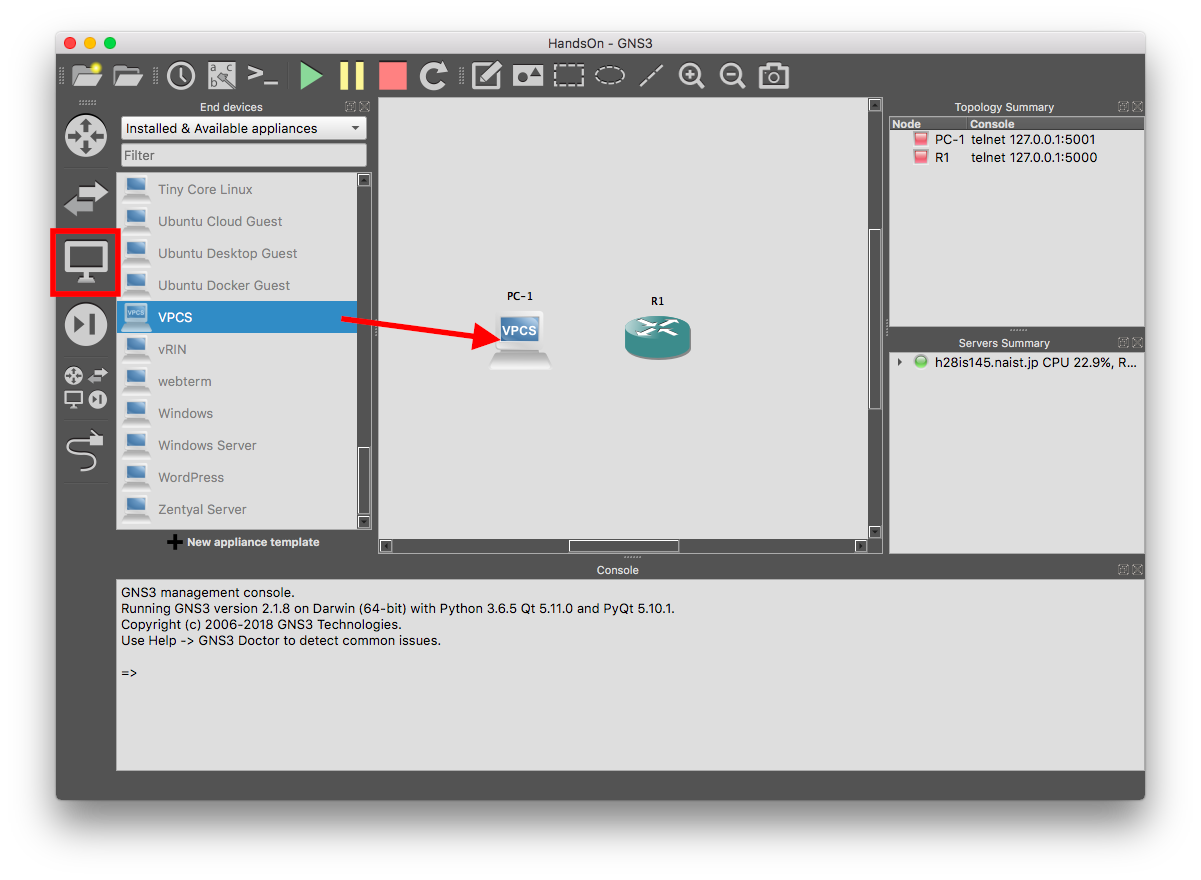The image size is (1201, 880).
Task: Select the PC-1 VPCS node on canvas
Action: coord(520,340)
